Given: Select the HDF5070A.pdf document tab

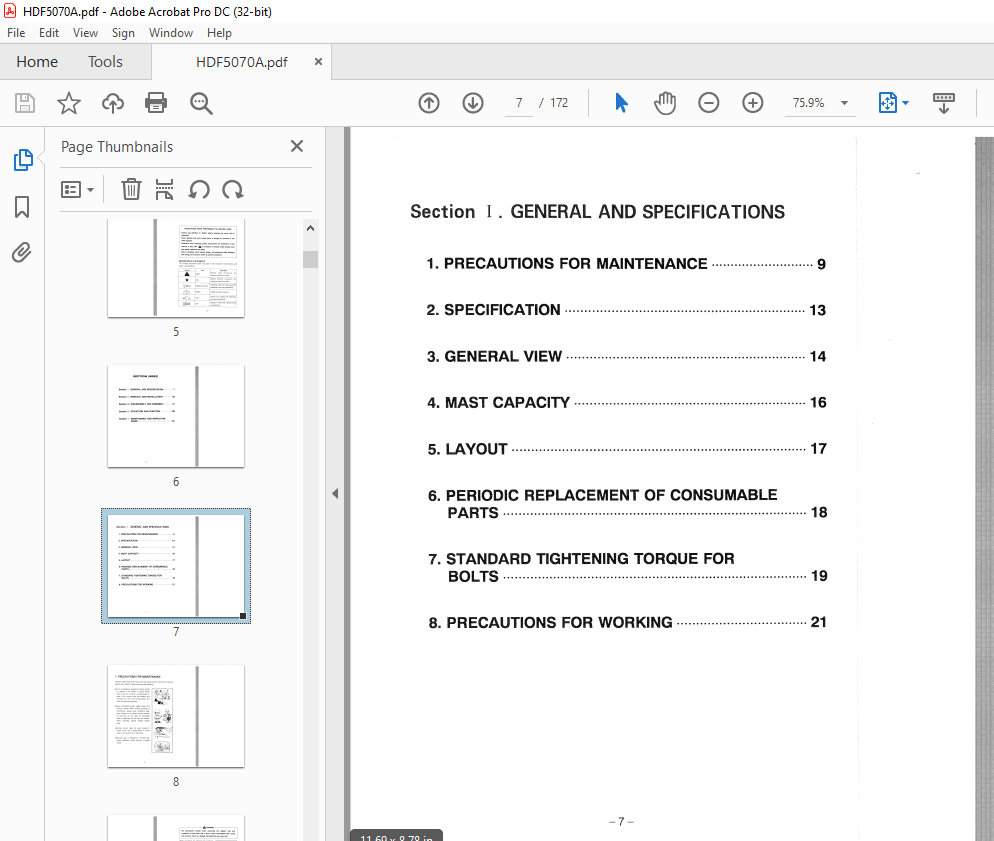Looking at the screenshot, I should [x=242, y=61].
